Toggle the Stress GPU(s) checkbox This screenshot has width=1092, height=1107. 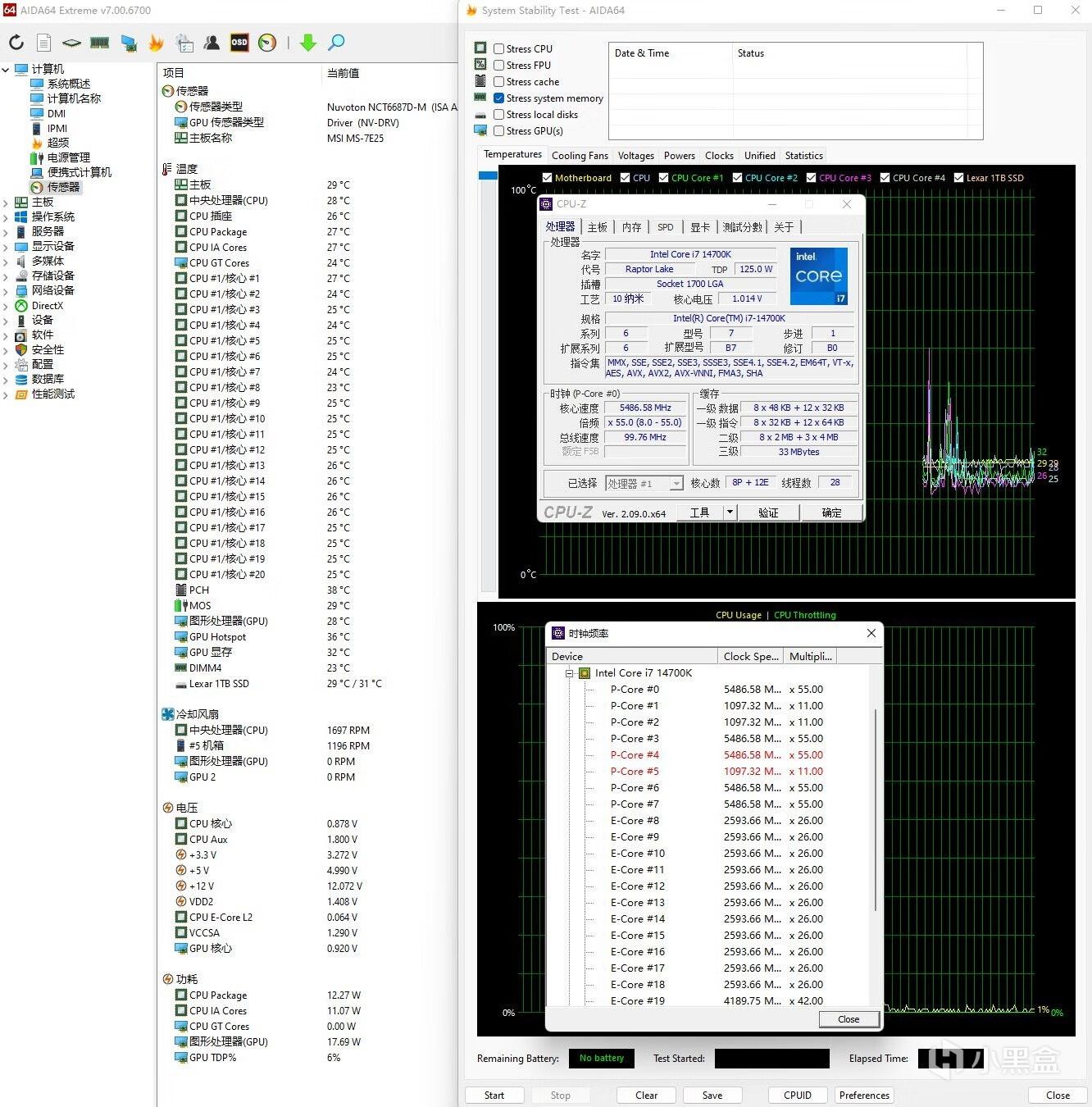coord(499,130)
